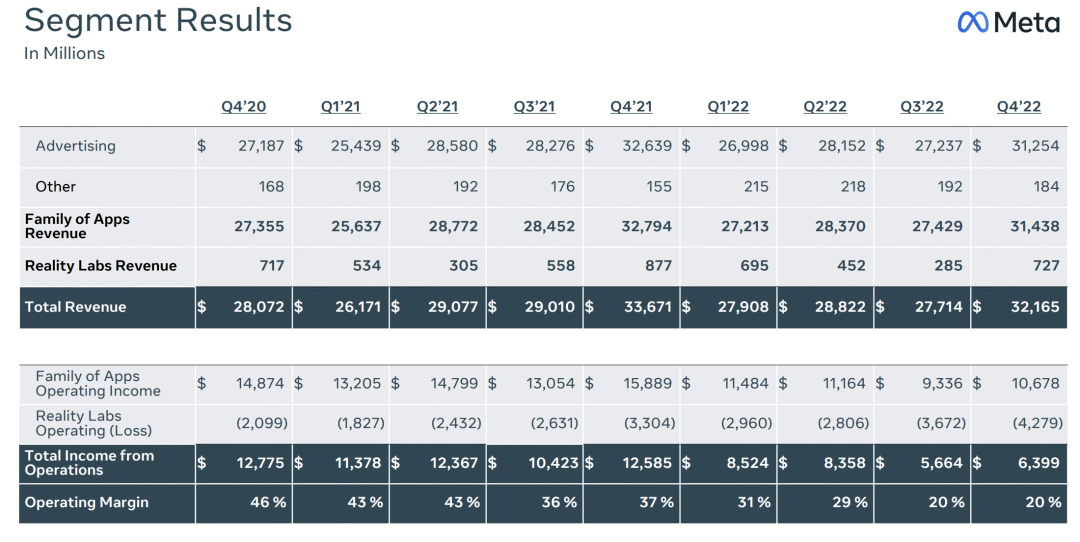The height and width of the screenshot is (542, 1080).
Task: Click the Segment Results title
Action: point(158,21)
